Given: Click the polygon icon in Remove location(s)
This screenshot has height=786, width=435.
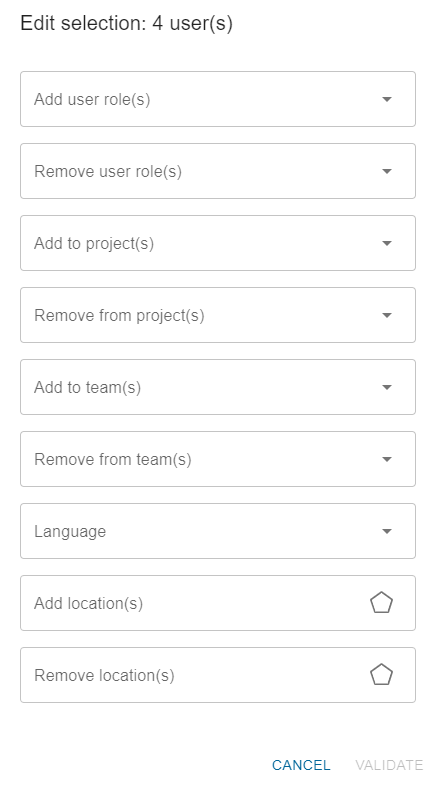Looking at the screenshot, I should 381,675.
